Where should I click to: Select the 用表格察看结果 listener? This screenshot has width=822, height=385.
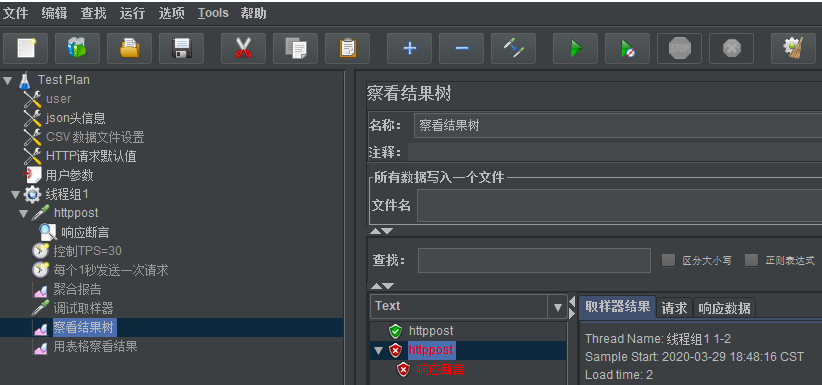pyautogui.click(x=95, y=347)
